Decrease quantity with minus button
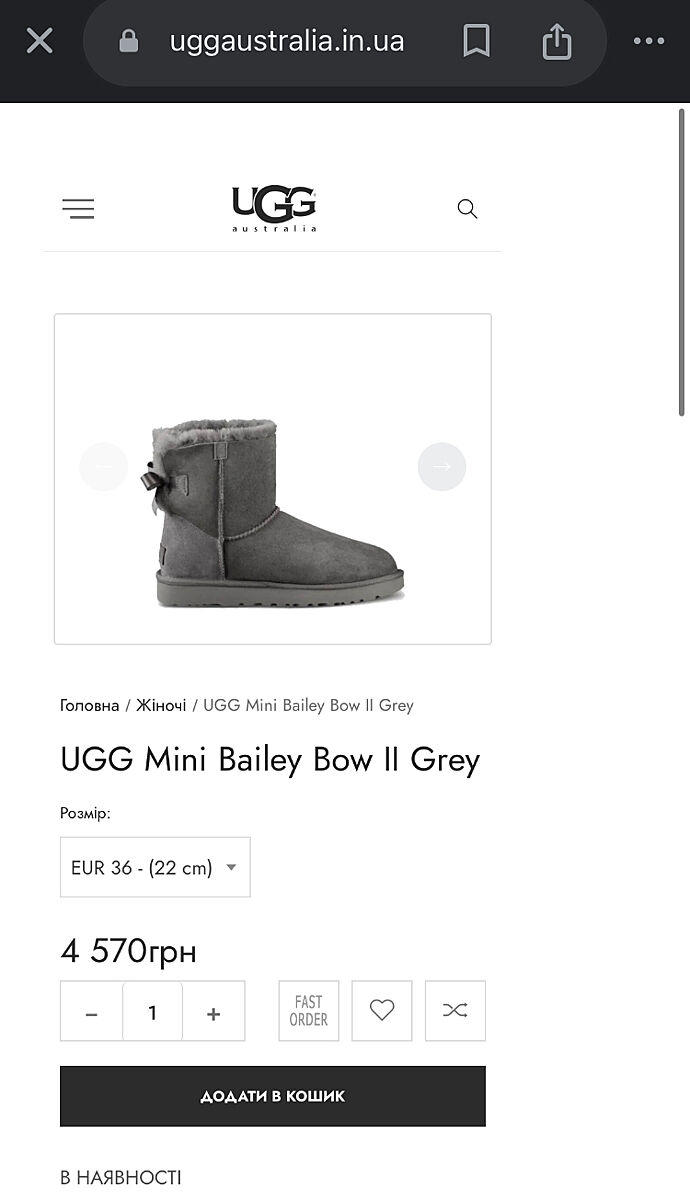The width and height of the screenshot is (690, 1200). (91, 1013)
